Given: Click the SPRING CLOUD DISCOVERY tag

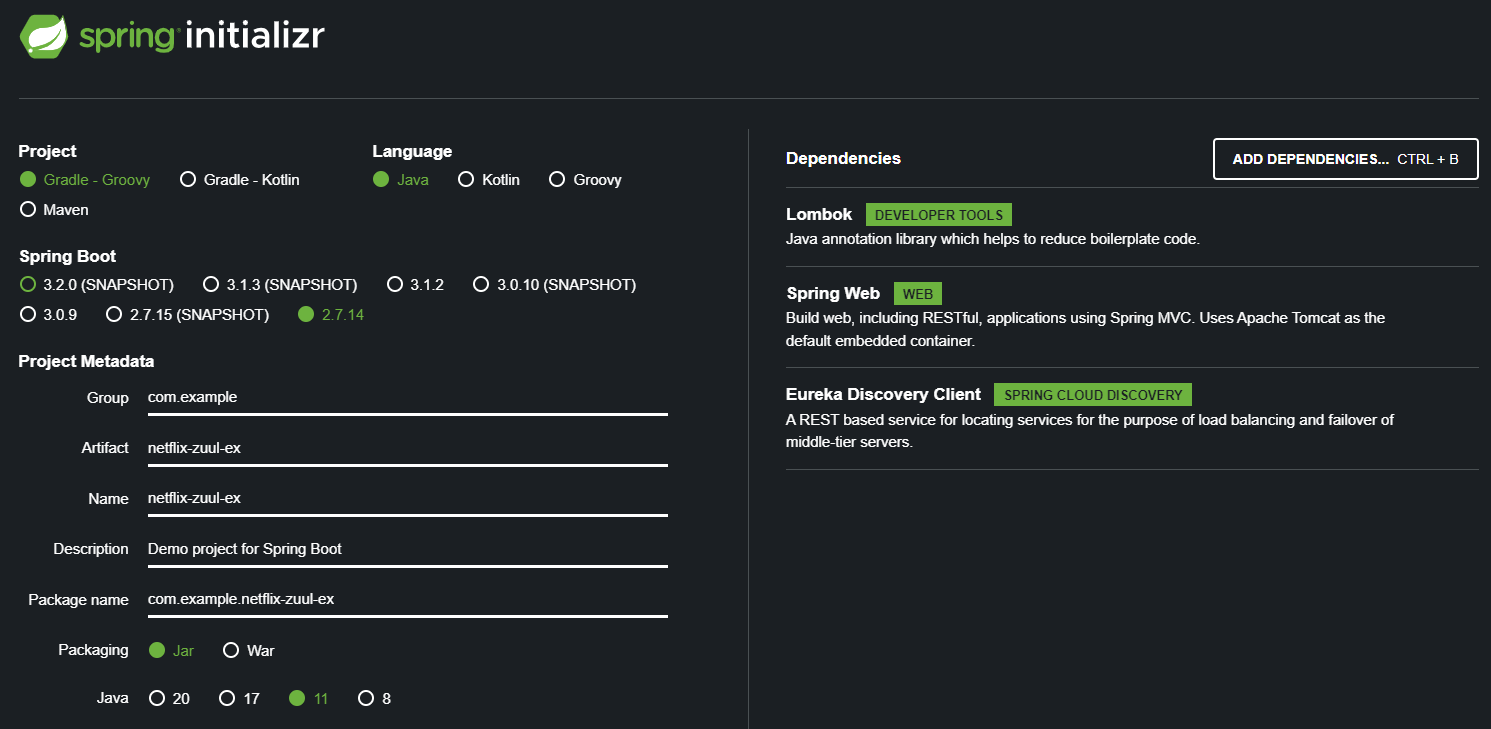Looking at the screenshot, I should 1093,395.
